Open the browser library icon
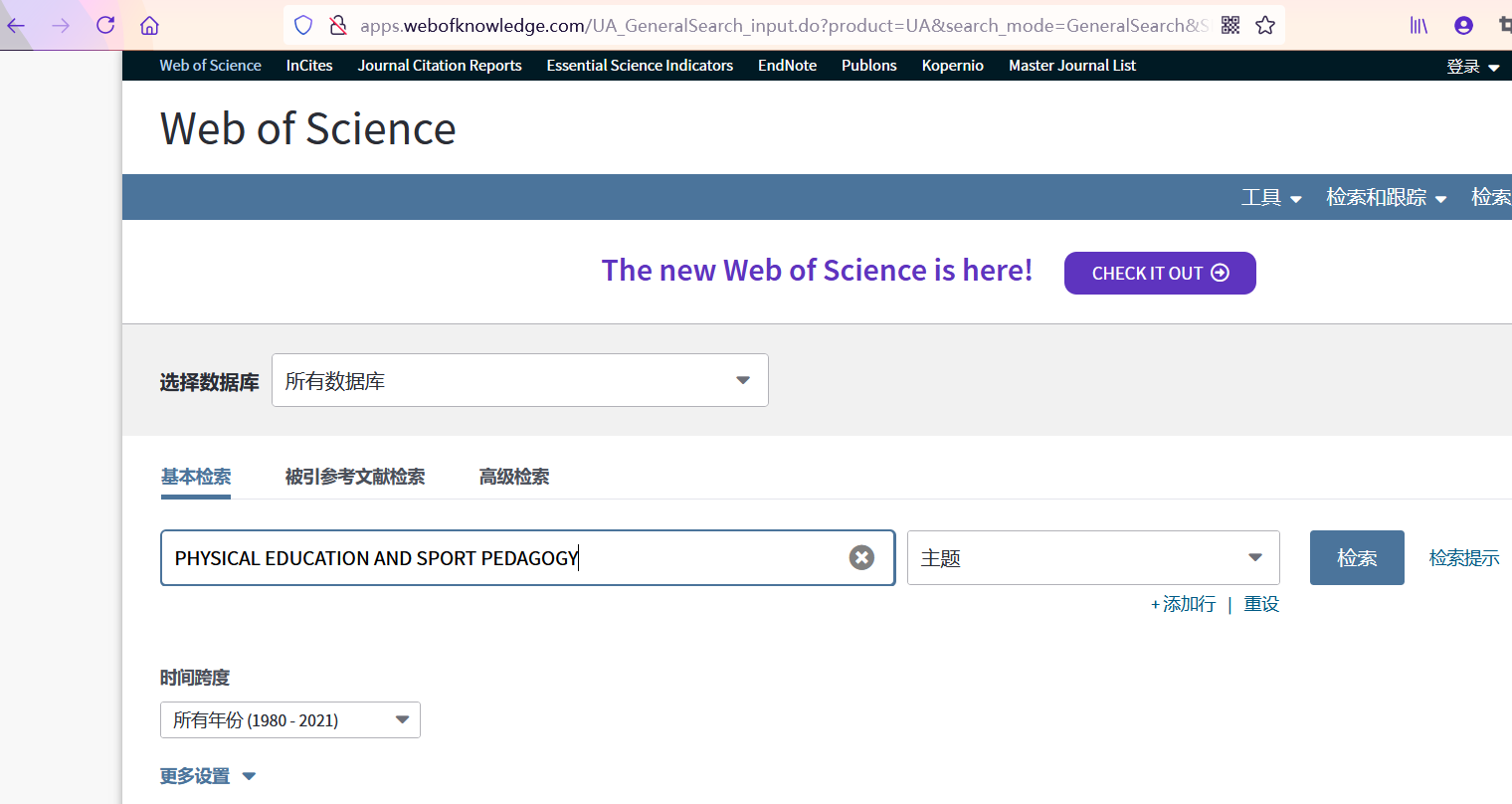The height and width of the screenshot is (804, 1512). coord(1418,25)
